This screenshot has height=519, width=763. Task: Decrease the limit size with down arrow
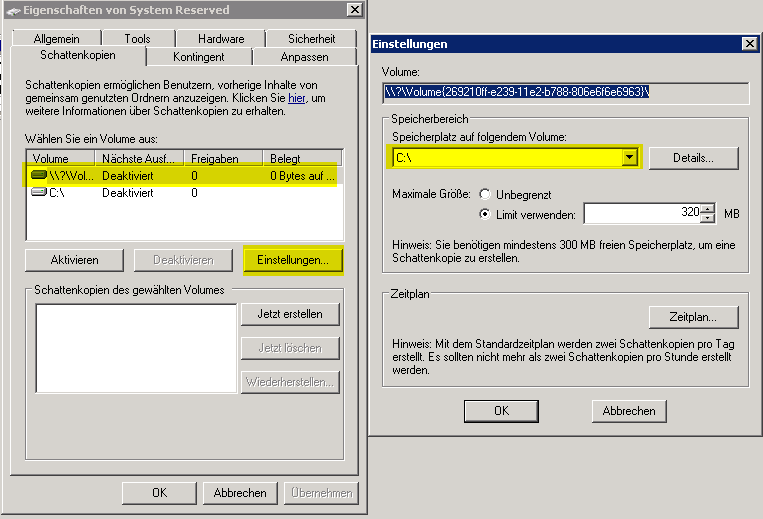coord(708,218)
